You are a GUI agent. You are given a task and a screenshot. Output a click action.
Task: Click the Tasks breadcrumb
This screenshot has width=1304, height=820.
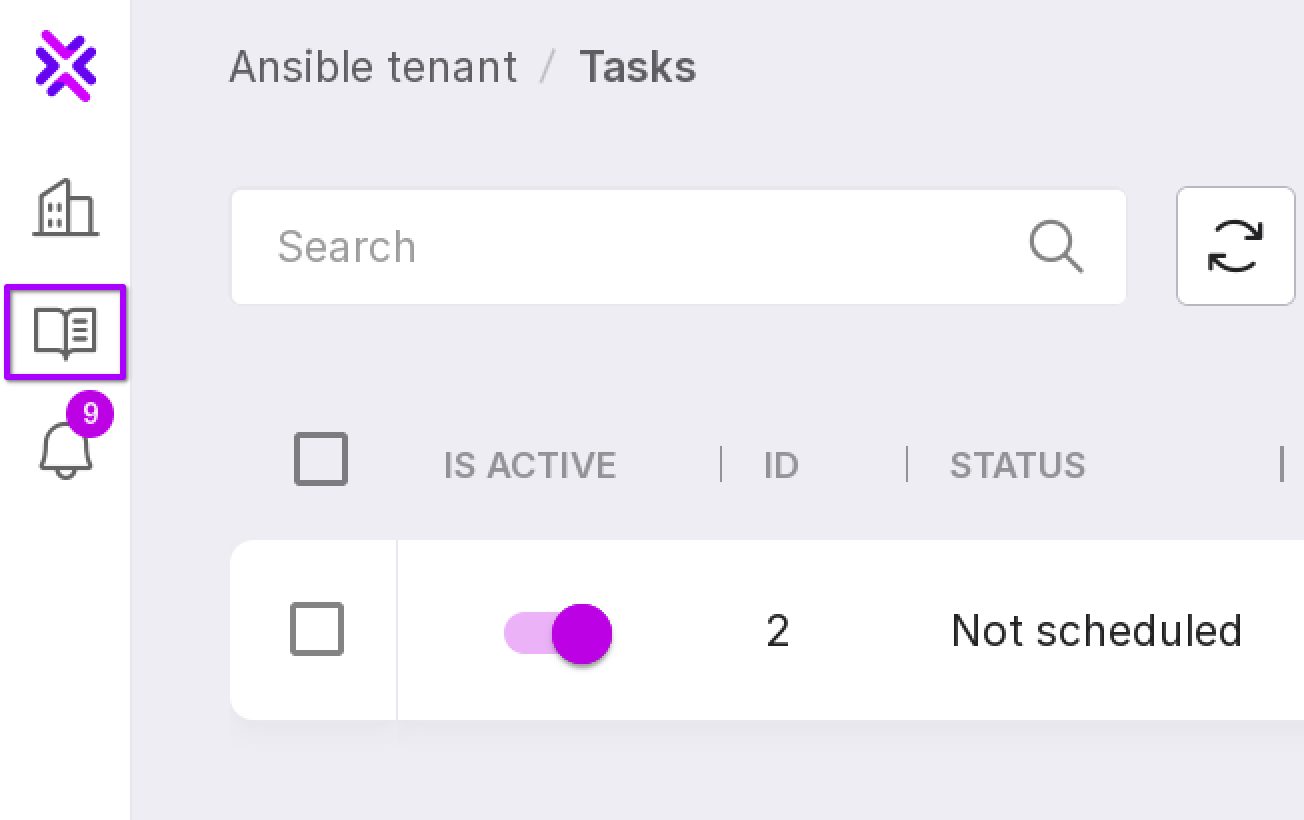coord(637,68)
